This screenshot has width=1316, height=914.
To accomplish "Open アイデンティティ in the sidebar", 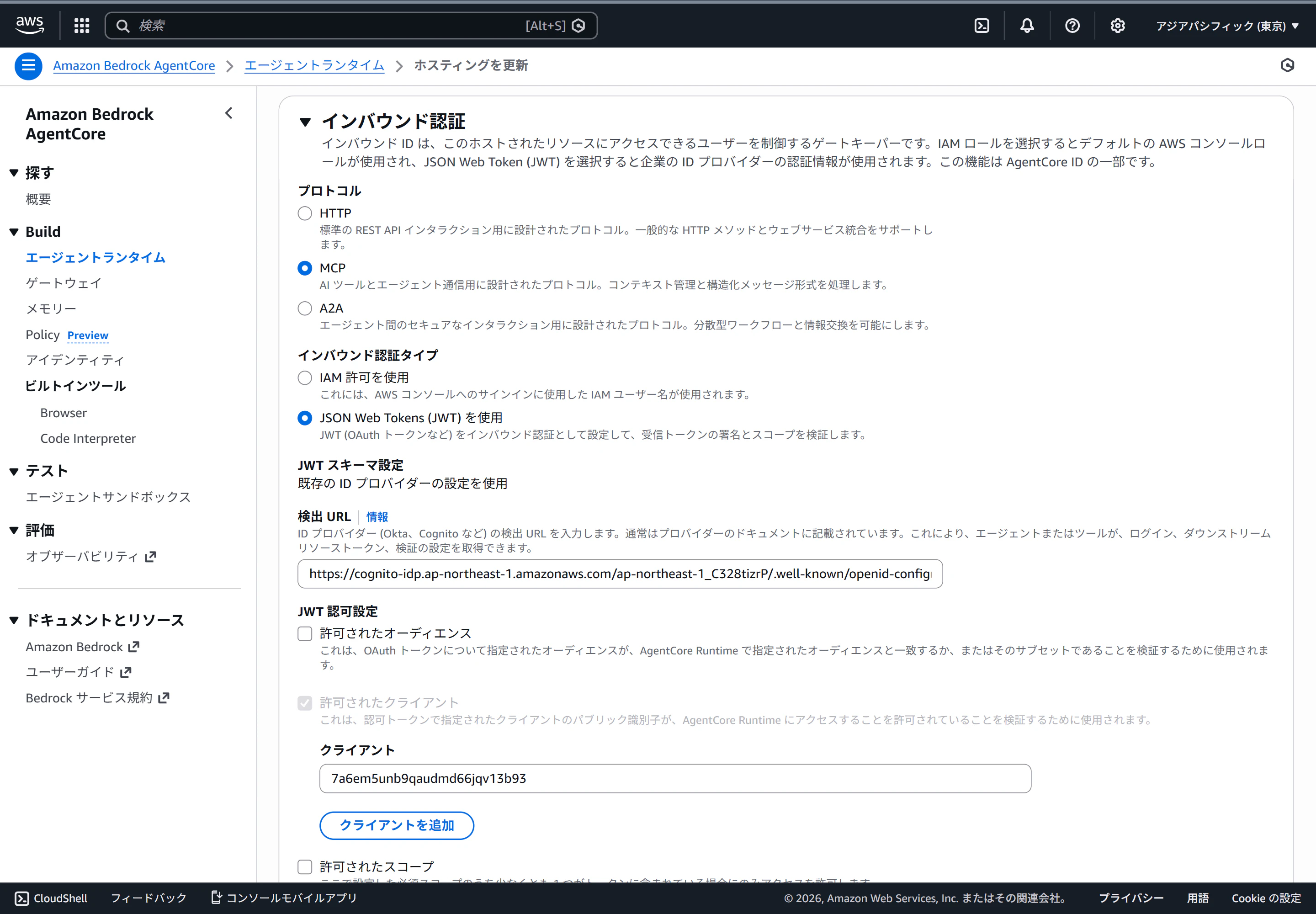I will point(75,360).
